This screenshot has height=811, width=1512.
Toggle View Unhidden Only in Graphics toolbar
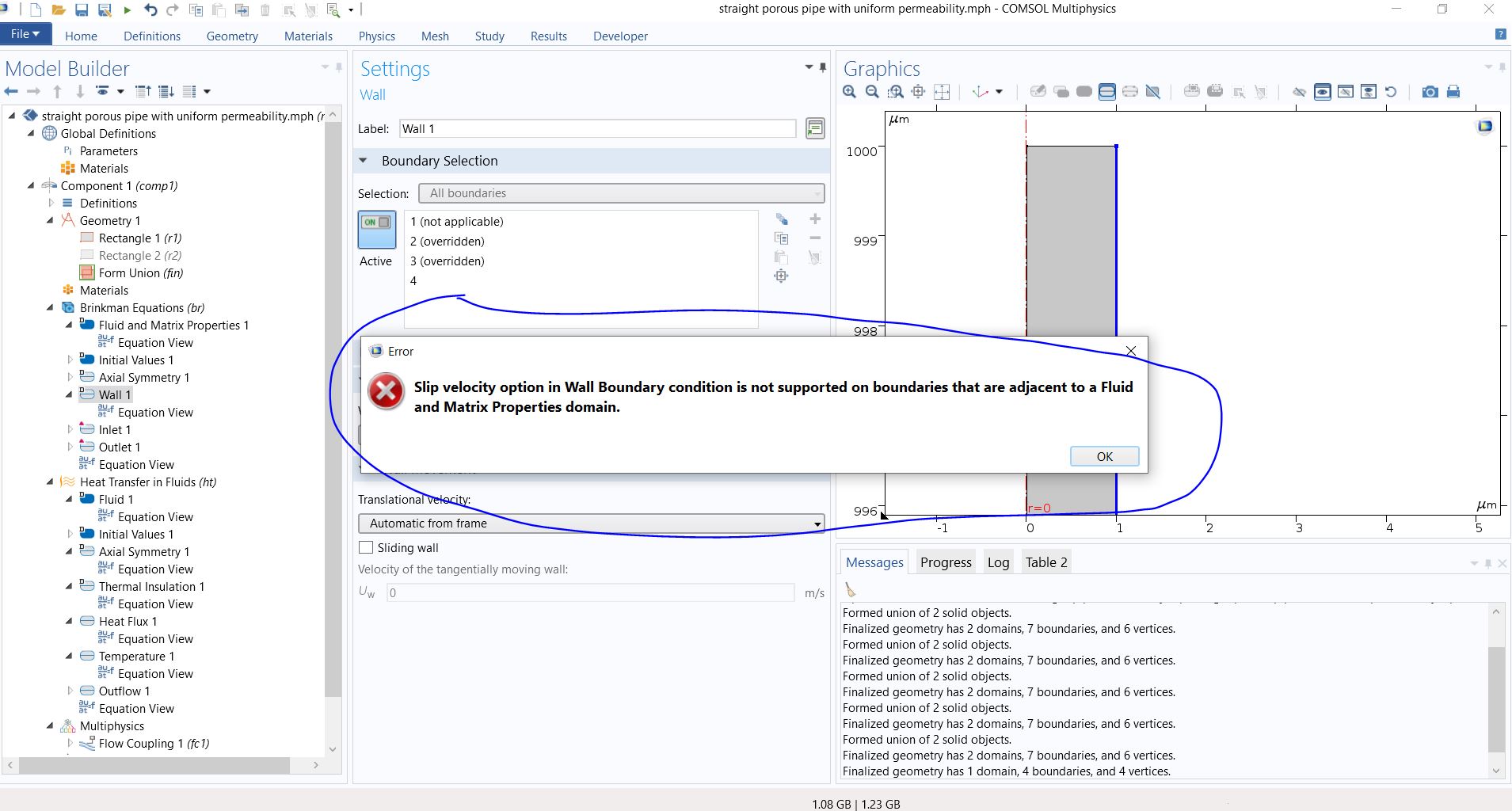click(1323, 92)
